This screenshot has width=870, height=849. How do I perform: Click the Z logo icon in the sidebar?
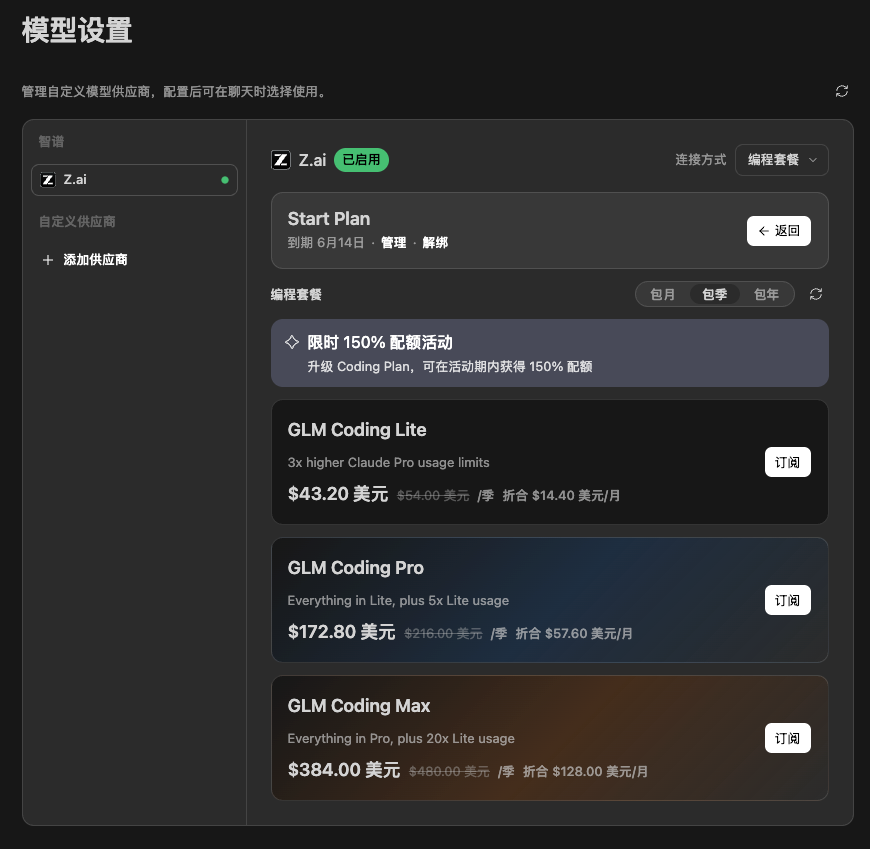(48, 180)
